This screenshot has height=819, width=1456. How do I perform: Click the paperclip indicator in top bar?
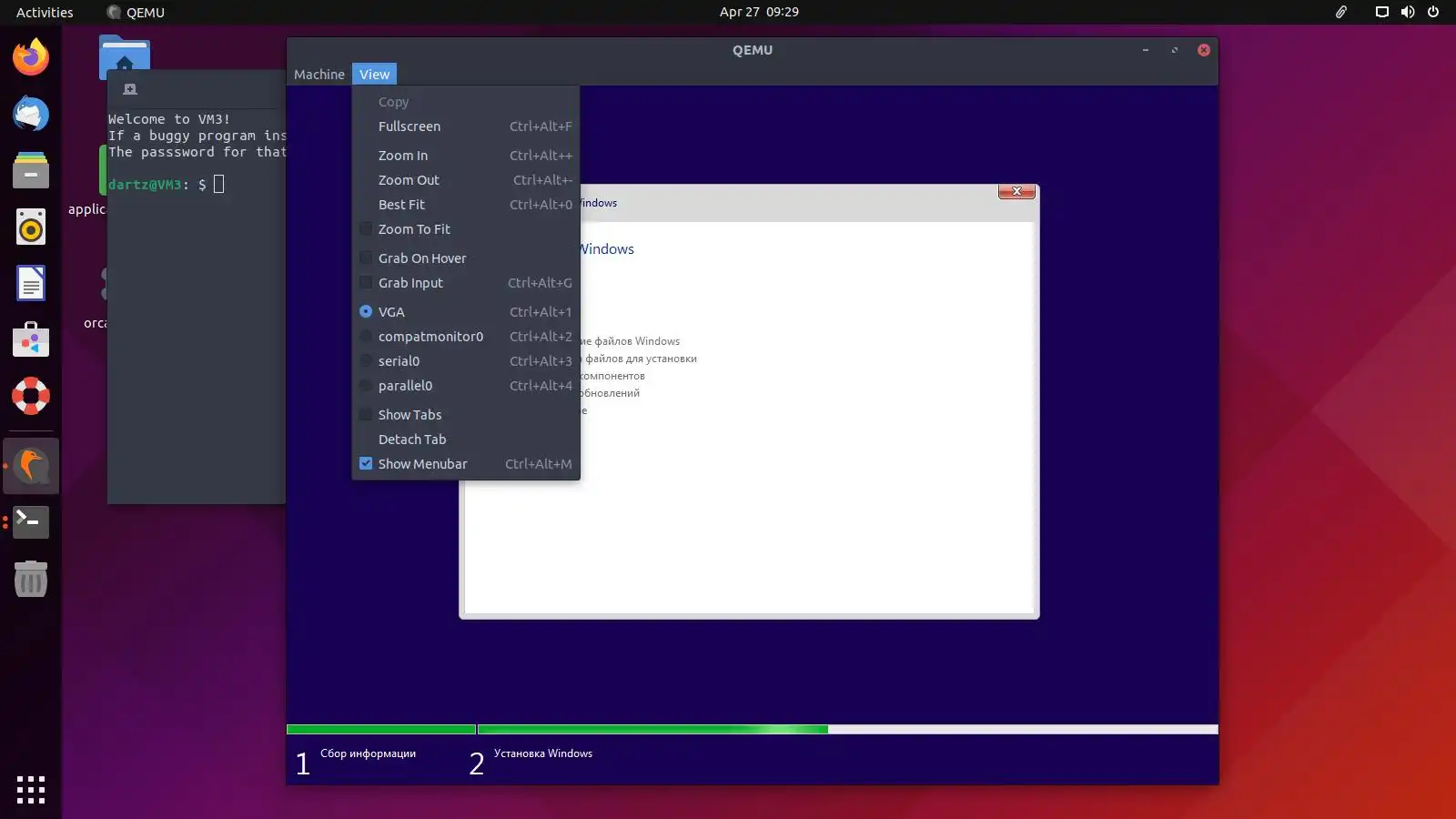(x=1341, y=12)
